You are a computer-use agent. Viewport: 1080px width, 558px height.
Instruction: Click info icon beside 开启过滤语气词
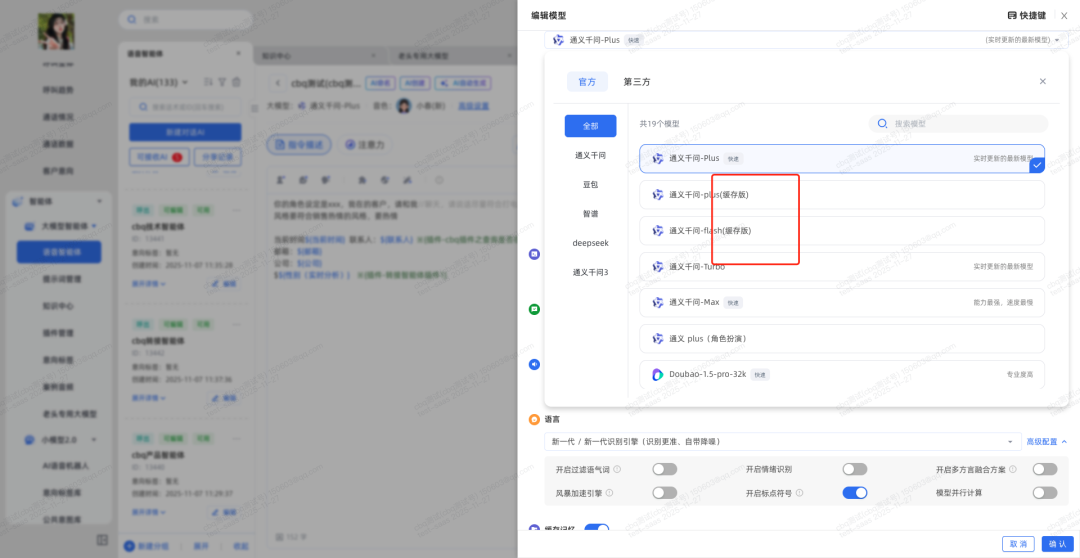(617, 469)
